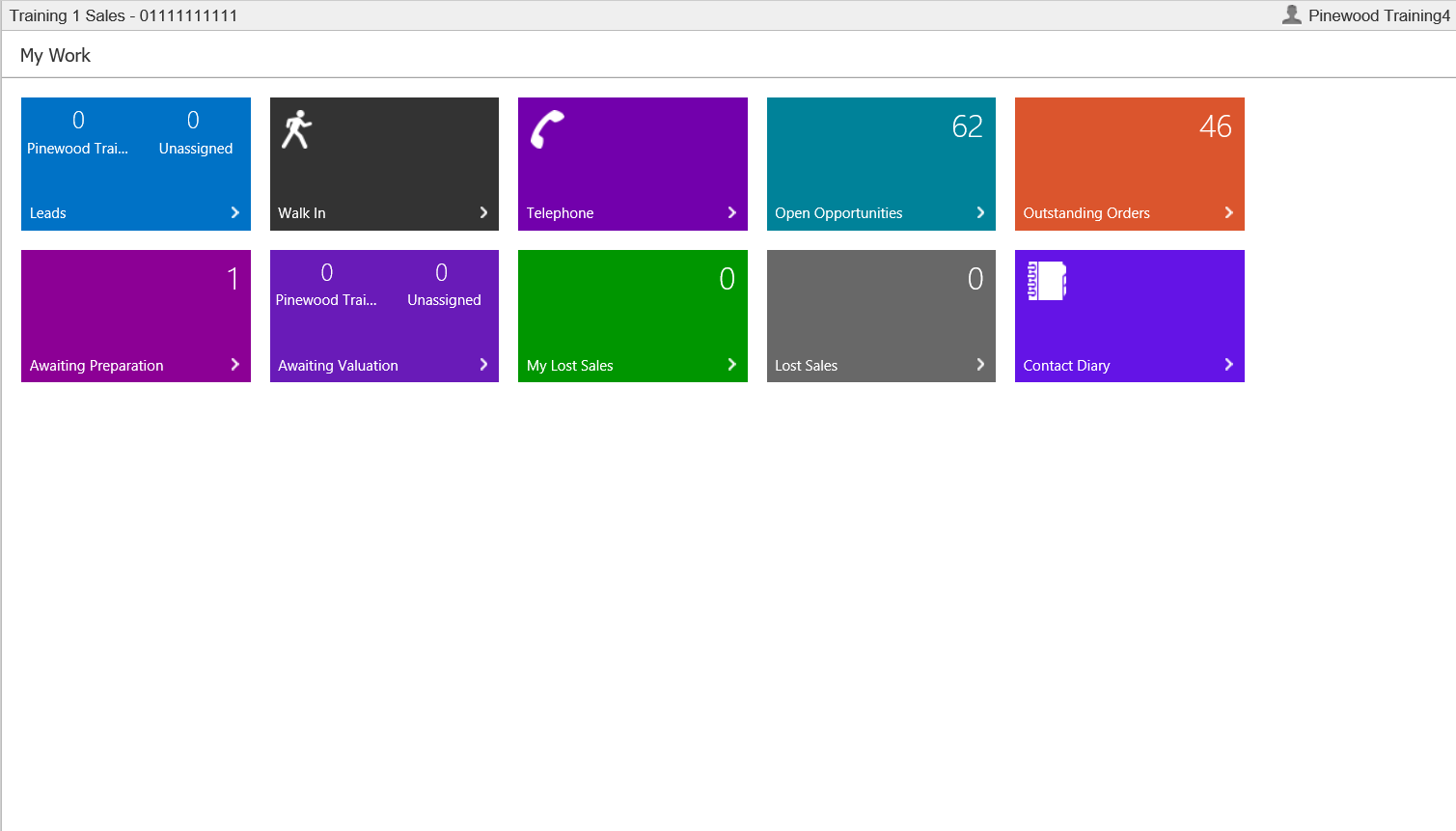Image resolution: width=1456 pixels, height=831 pixels.
Task: Click the phone handset icon on Telephone tile
Action: click(547, 129)
